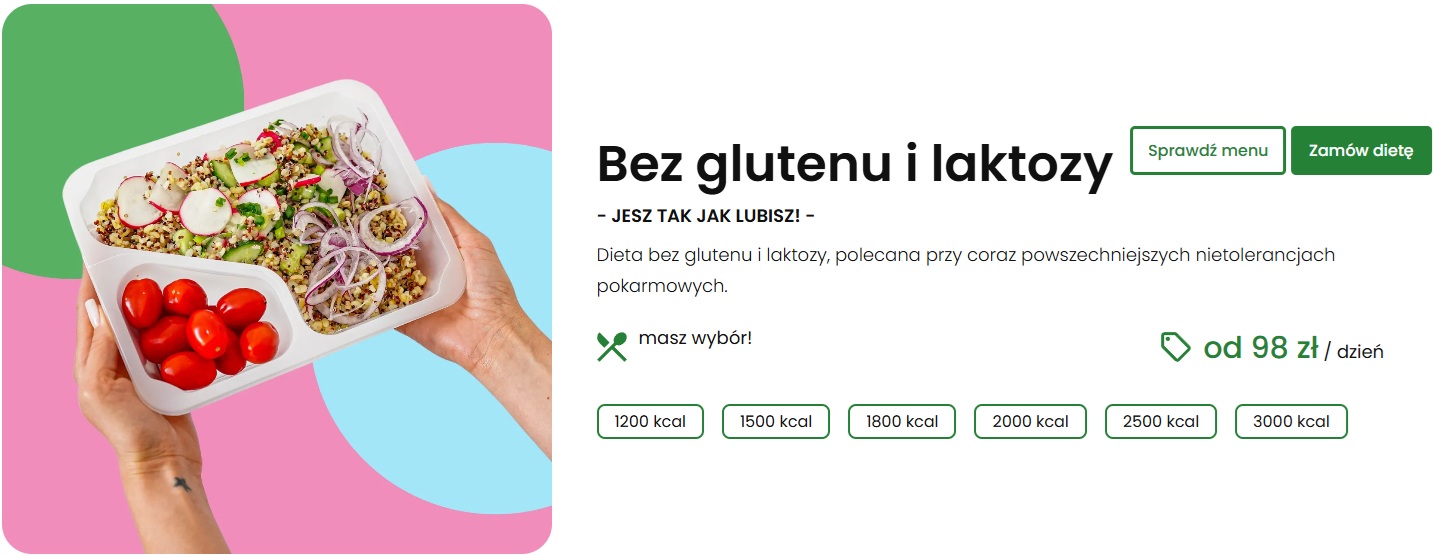Choose the 3000 kcal option
Screen dimensions: 1434x558
[1291, 421]
